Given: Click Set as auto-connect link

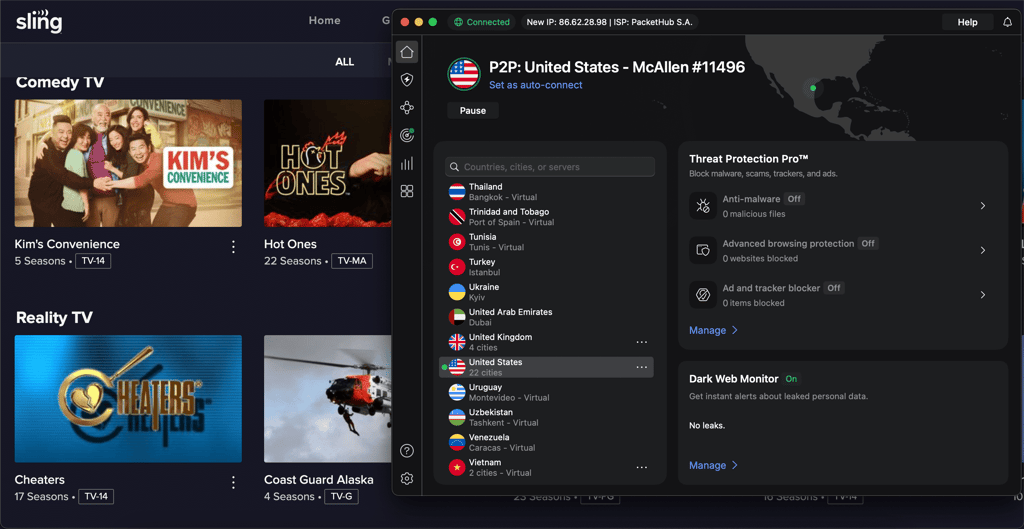Looking at the screenshot, I should (536, 85).
